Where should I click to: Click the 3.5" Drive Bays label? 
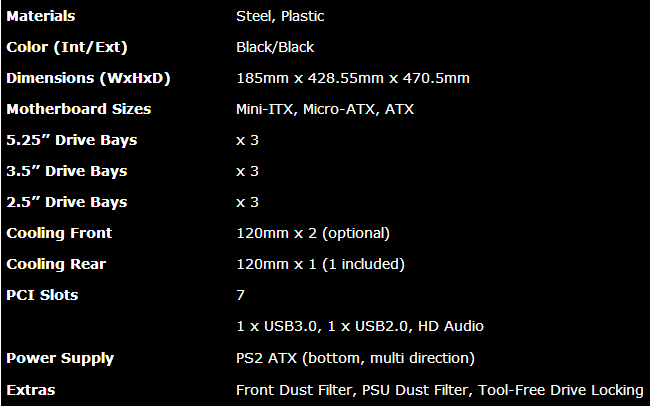point(67,171)
